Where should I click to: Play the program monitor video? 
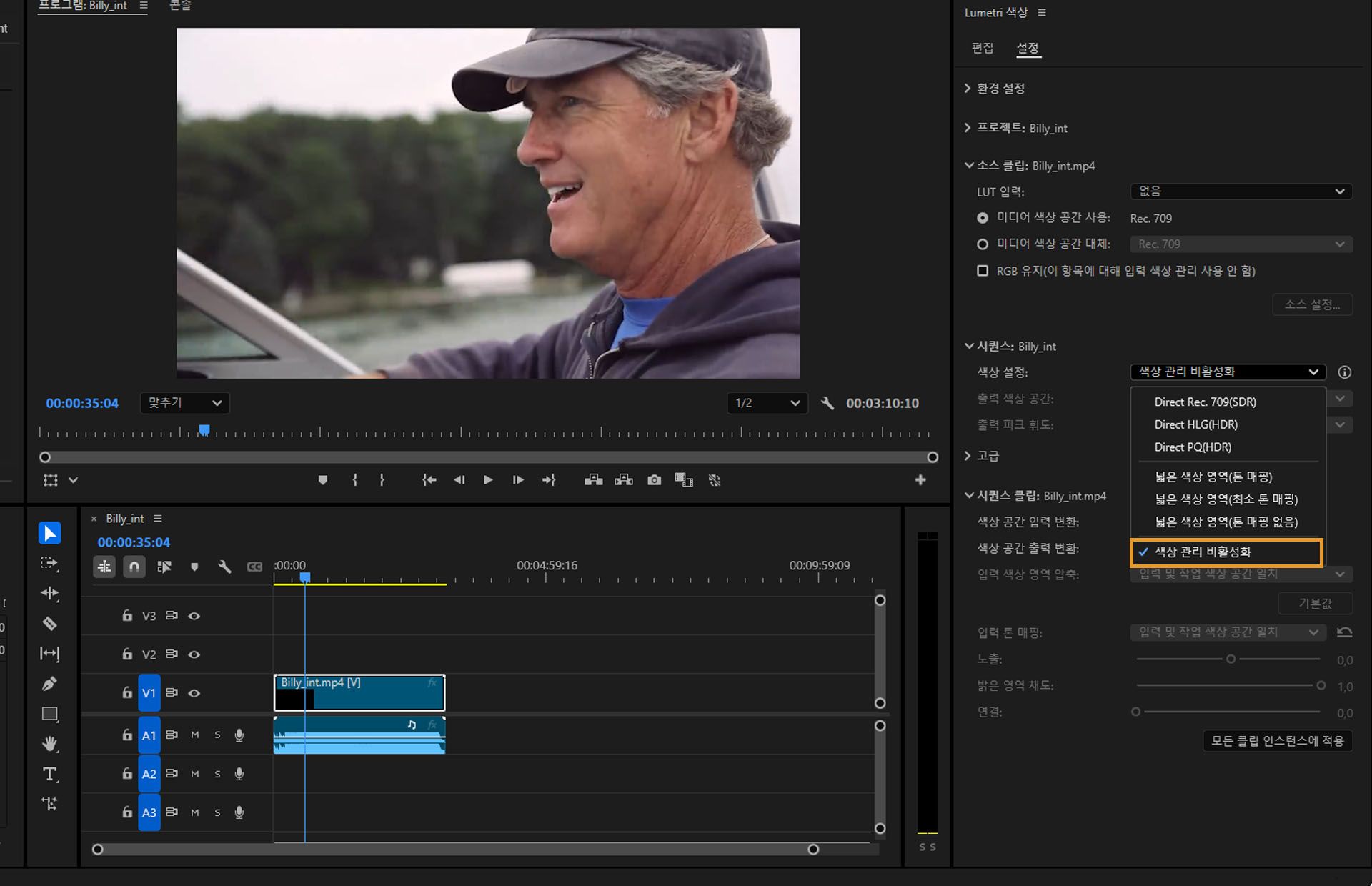pyautogui.click(x=488, y=480)
